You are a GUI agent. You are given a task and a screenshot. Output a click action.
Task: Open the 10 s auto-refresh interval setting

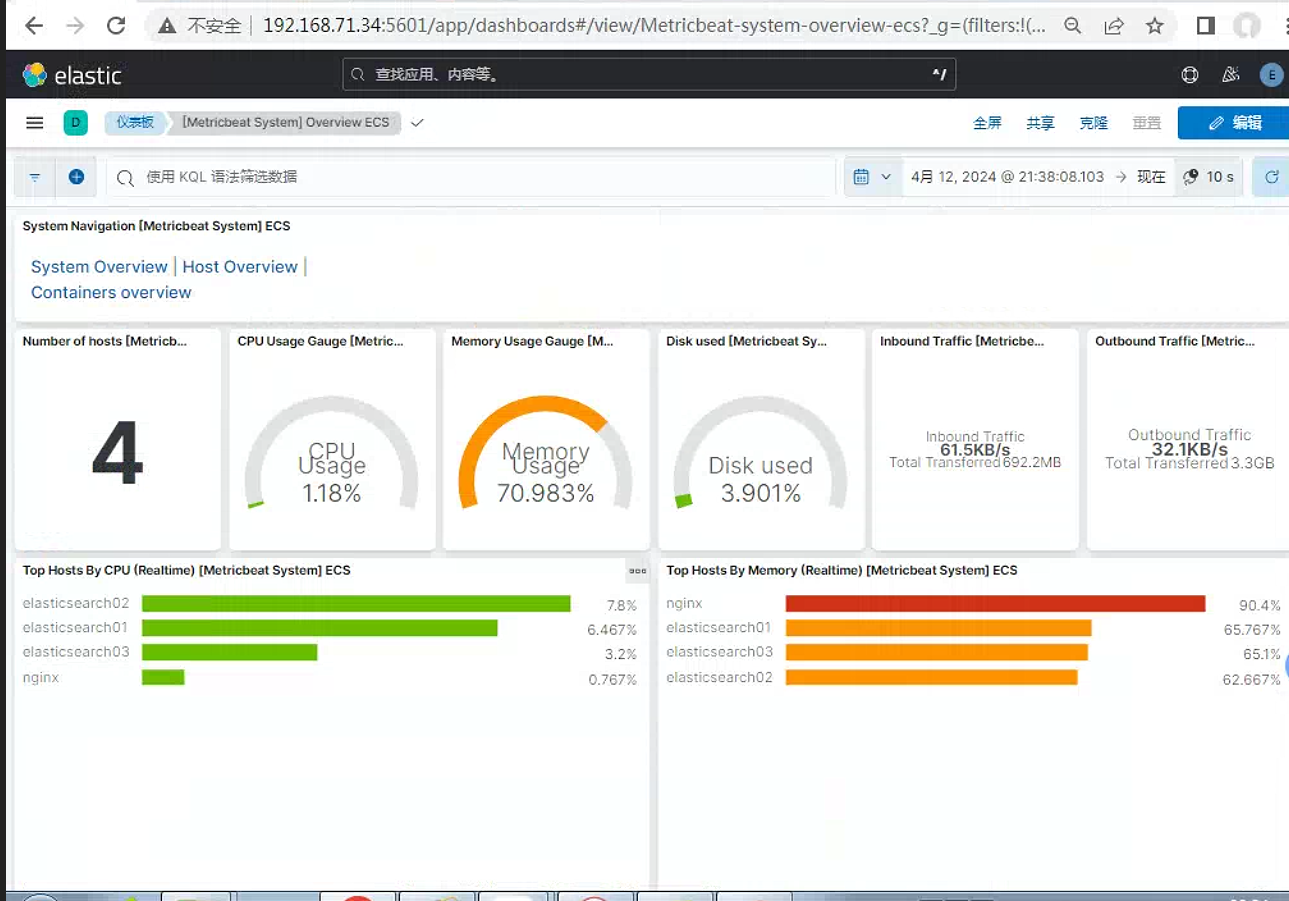pos(1209,177)
